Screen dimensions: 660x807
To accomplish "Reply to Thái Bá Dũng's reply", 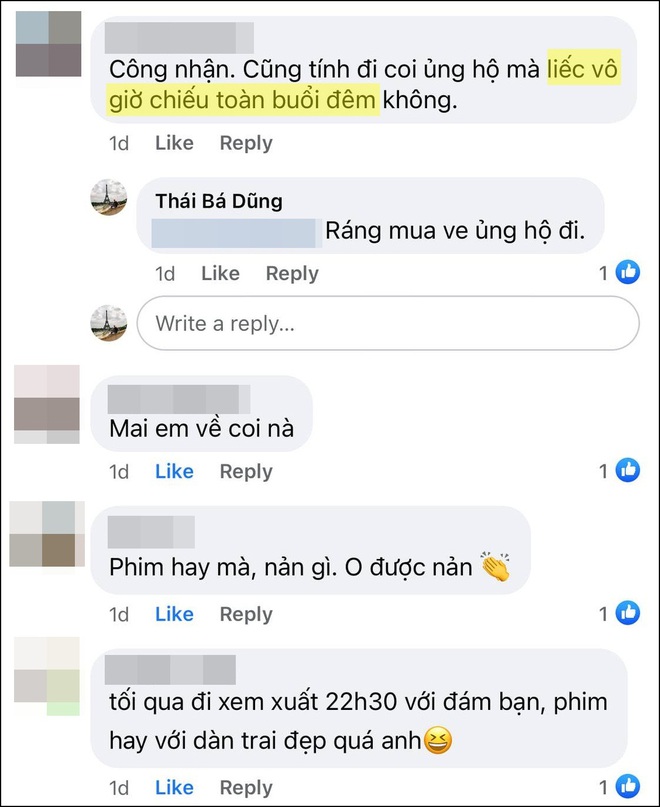I will 292,274.
